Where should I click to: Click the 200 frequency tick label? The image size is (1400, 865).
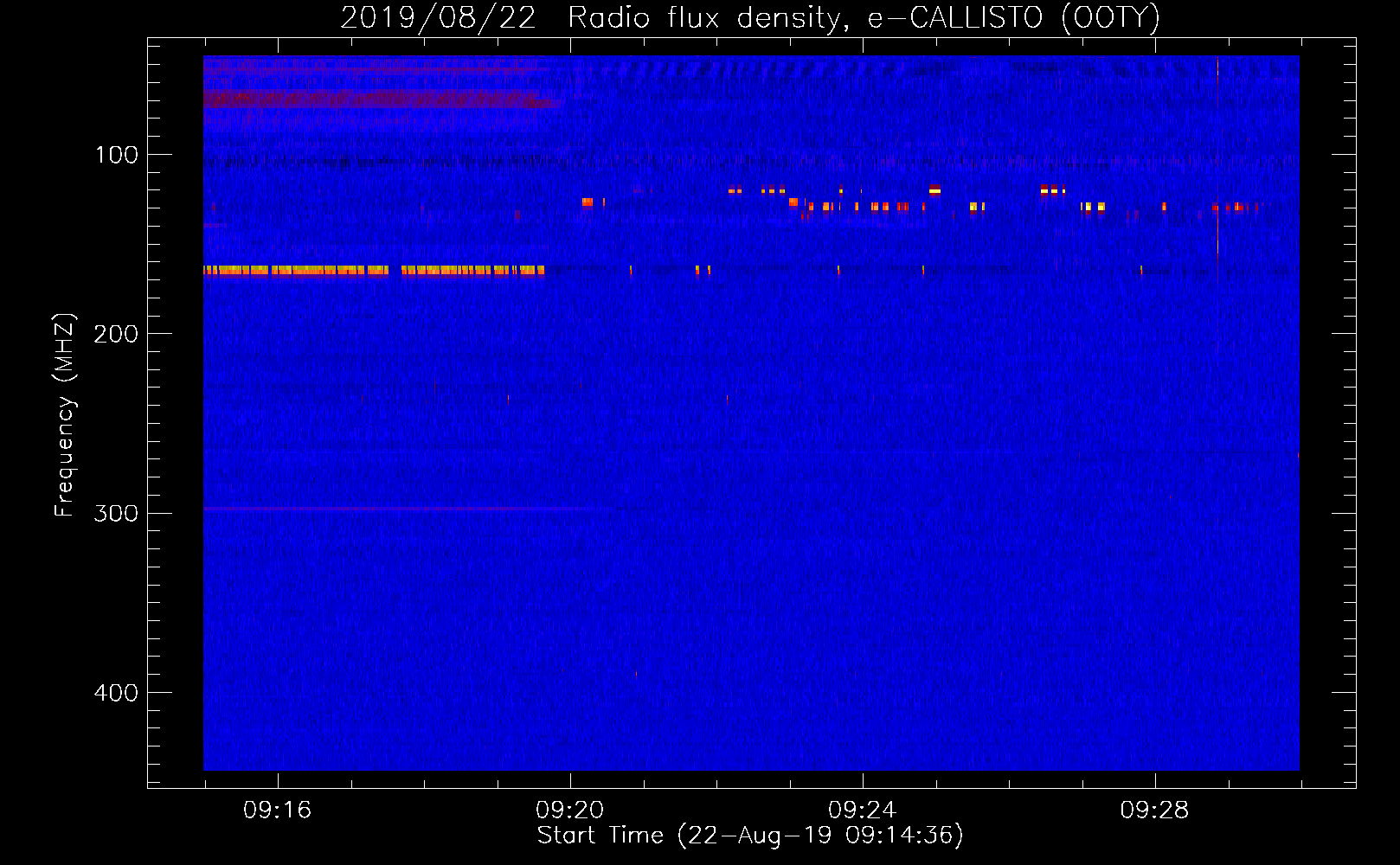click(x=115, y=334)
